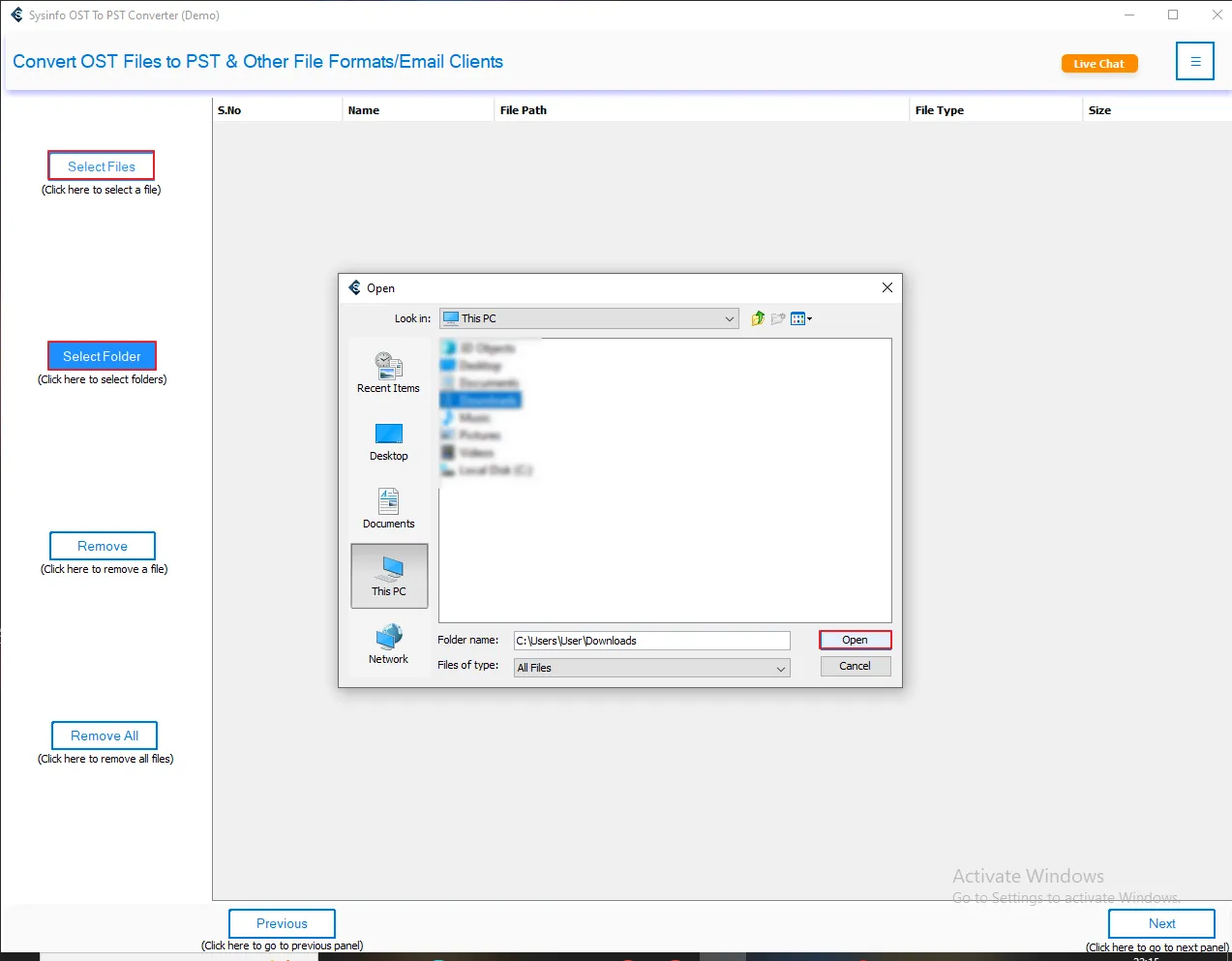Click Cancel in the Open dialog
The width and height of the screenshot is (1232, 961).
coord(856,666)
